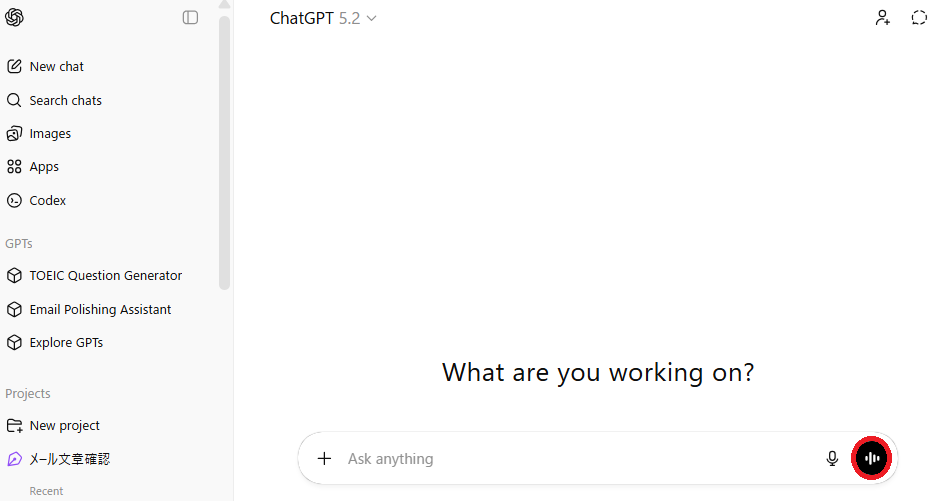The width and height of the screenshot is (949, 501).
Task: Start voice mode with the waveform button
Action: click(872, 459)
